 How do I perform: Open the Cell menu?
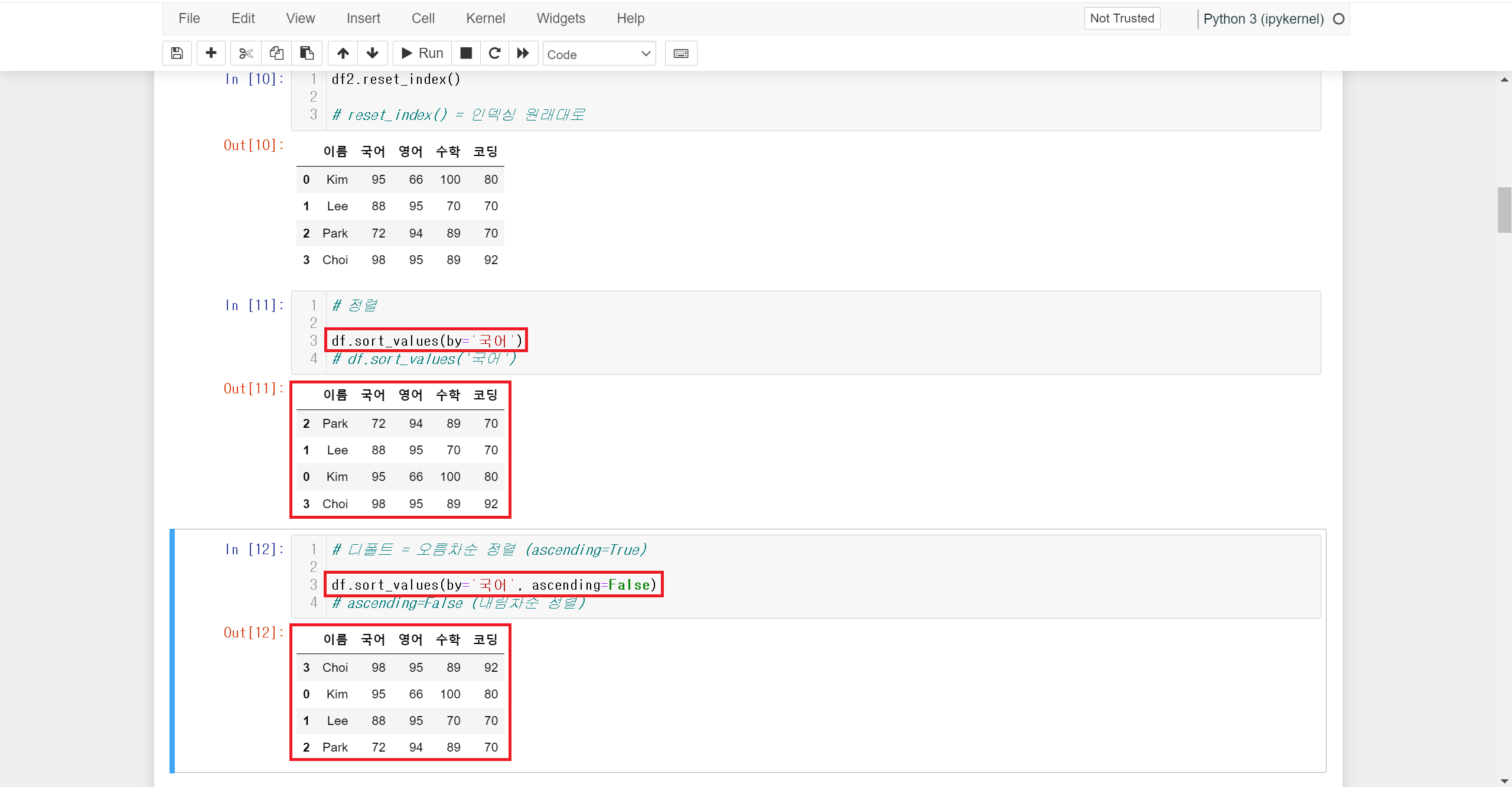(x=423, y=18)
